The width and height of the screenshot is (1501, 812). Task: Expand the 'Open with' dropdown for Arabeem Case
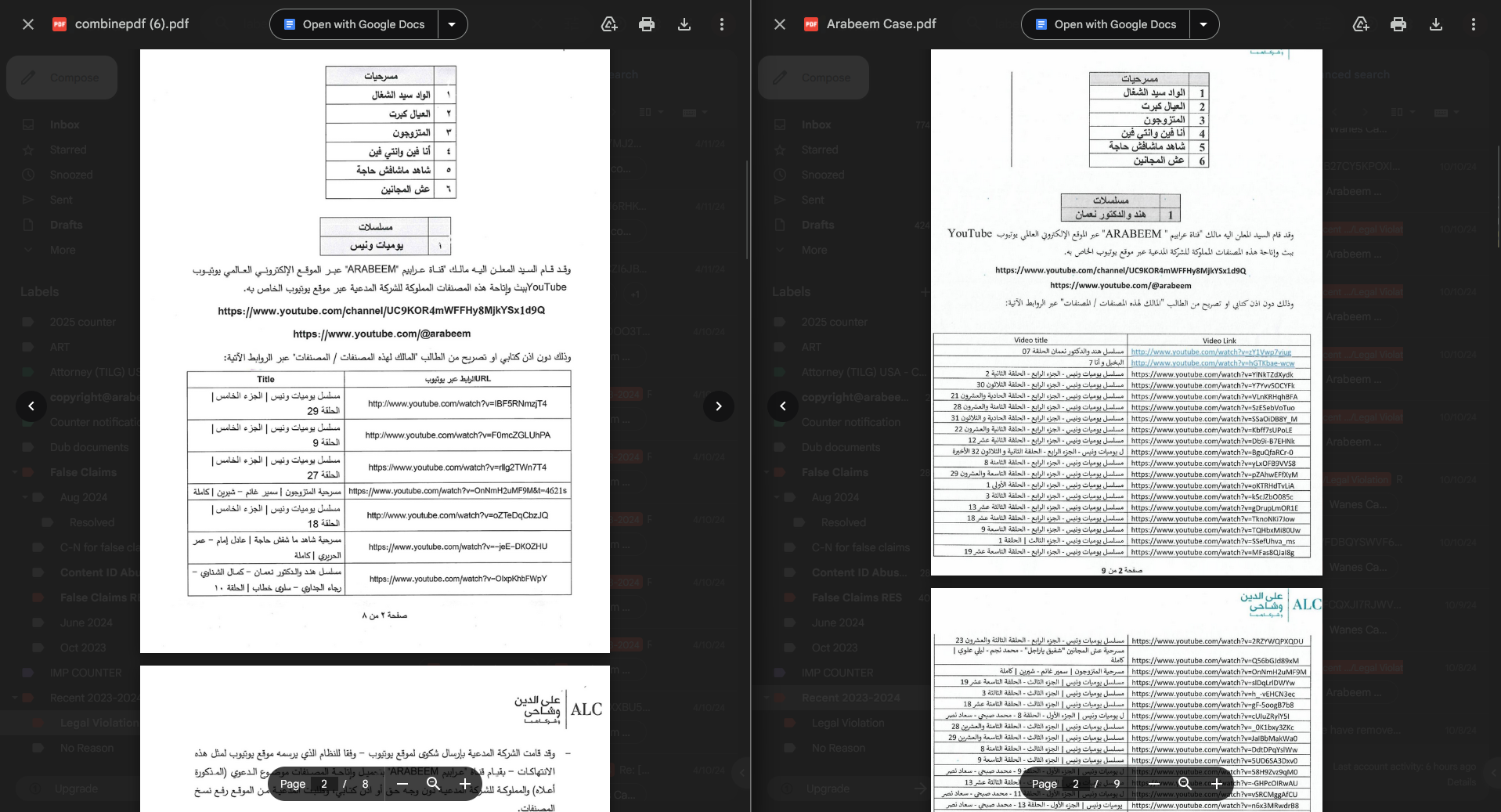pos(1203,24)
